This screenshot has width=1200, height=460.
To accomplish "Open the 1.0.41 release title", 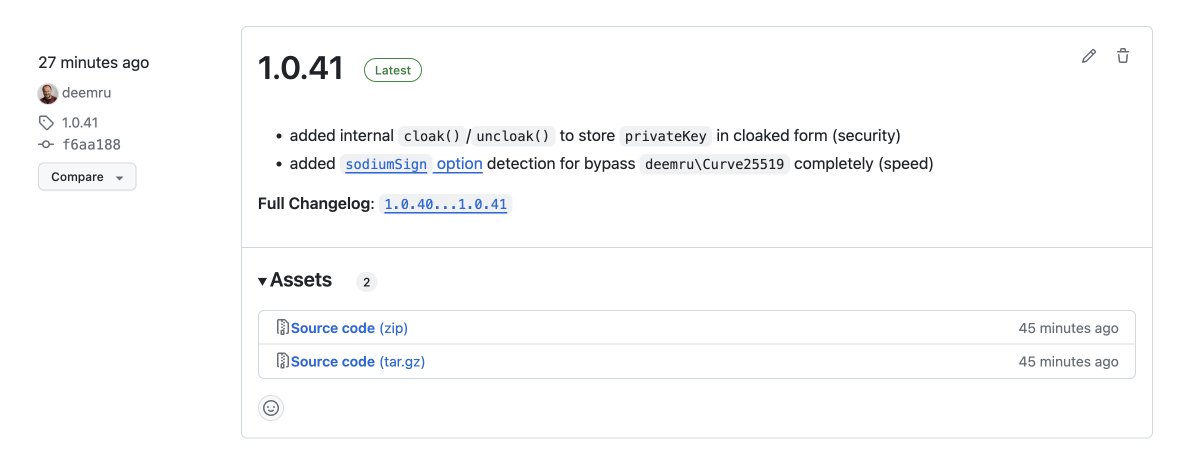I will pos(301,68).
